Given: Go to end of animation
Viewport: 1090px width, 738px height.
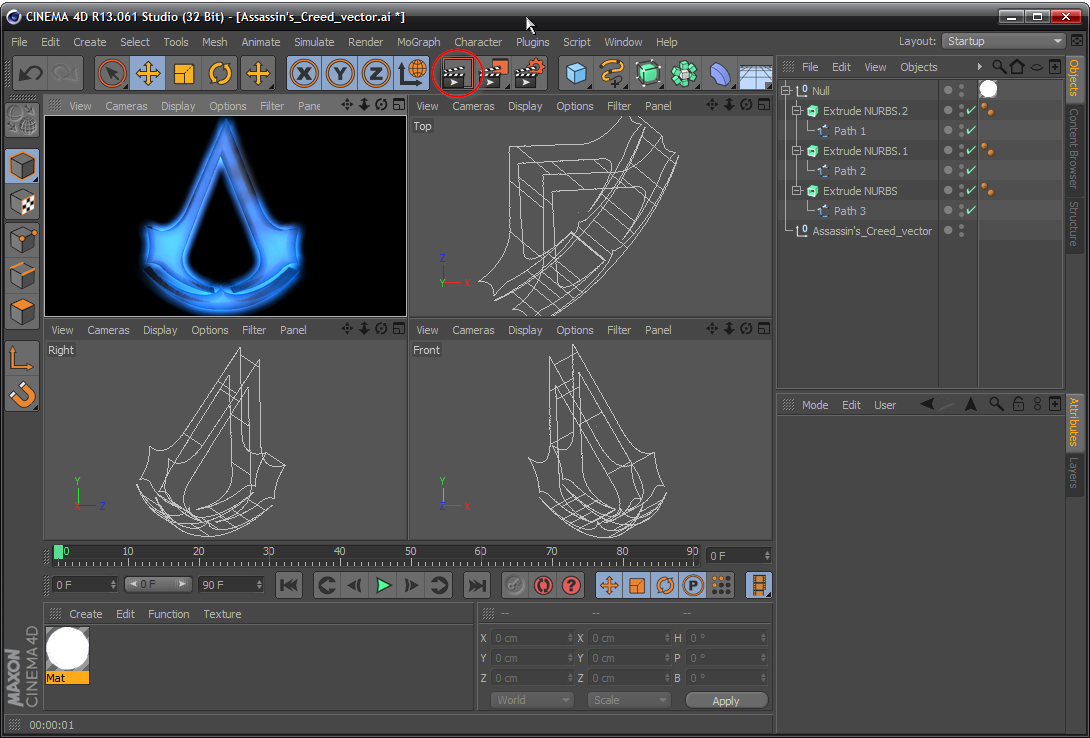Looking at the screenshot, I should [x=477, y=586].
